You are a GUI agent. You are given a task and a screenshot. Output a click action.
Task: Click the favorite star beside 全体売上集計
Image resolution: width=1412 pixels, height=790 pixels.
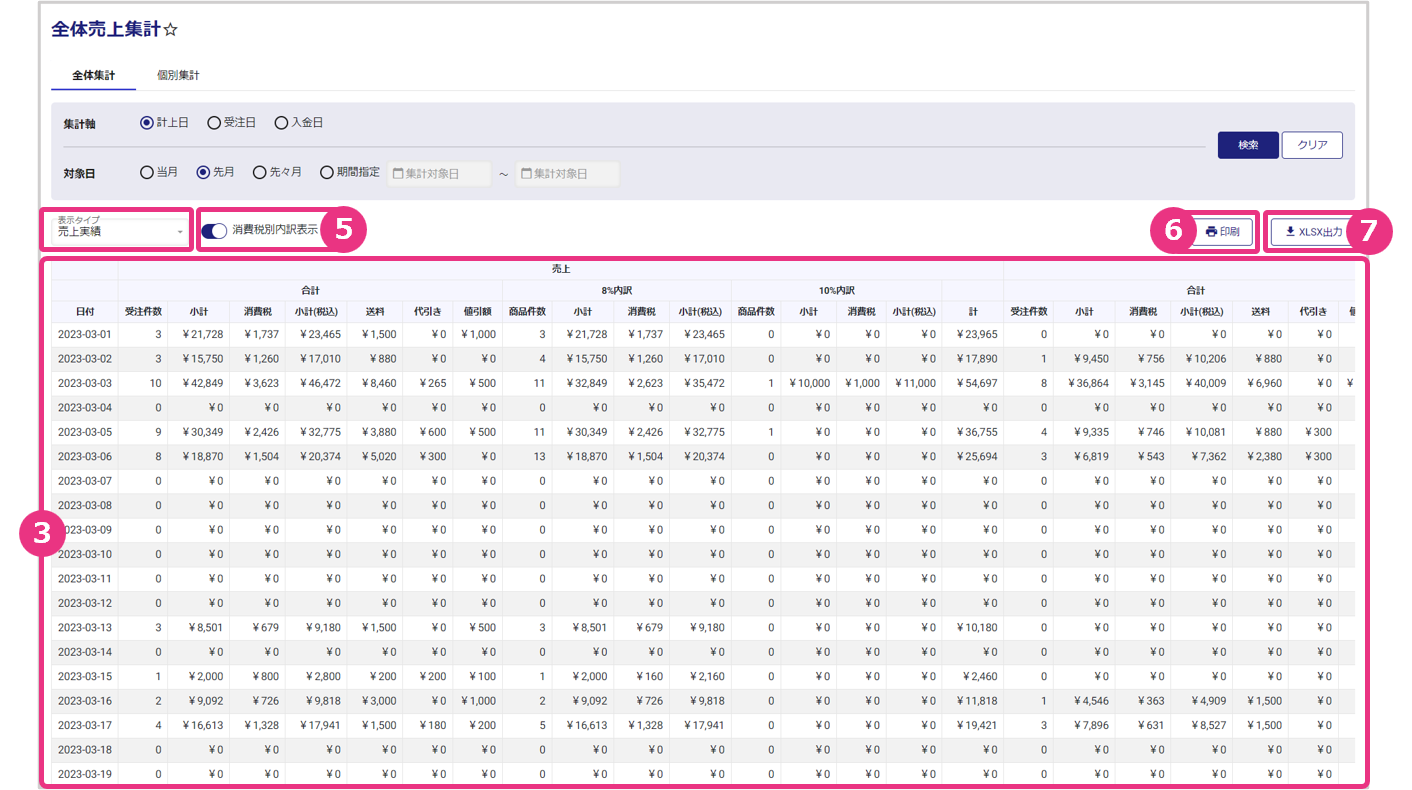171,31
